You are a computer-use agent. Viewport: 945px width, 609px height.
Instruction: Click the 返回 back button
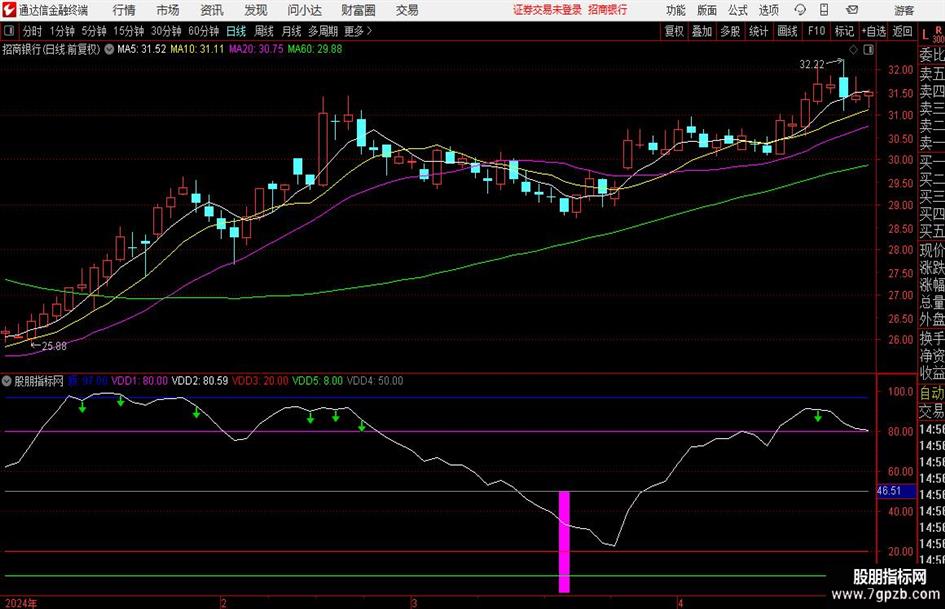(x=902, y=31)
